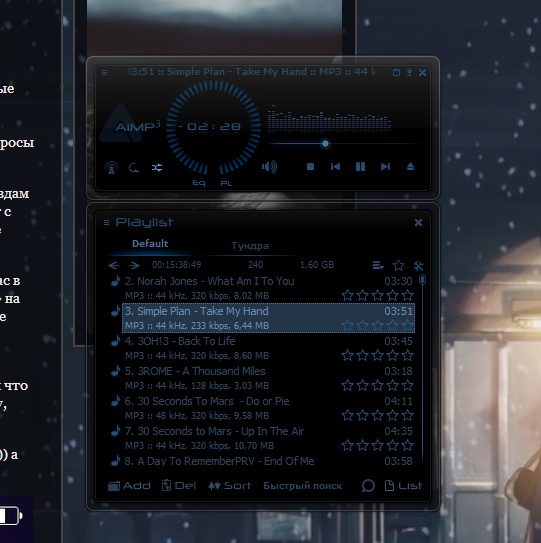Click the note icon beside 3ROME track
This screenshot has height=543, width=541.
115,371
